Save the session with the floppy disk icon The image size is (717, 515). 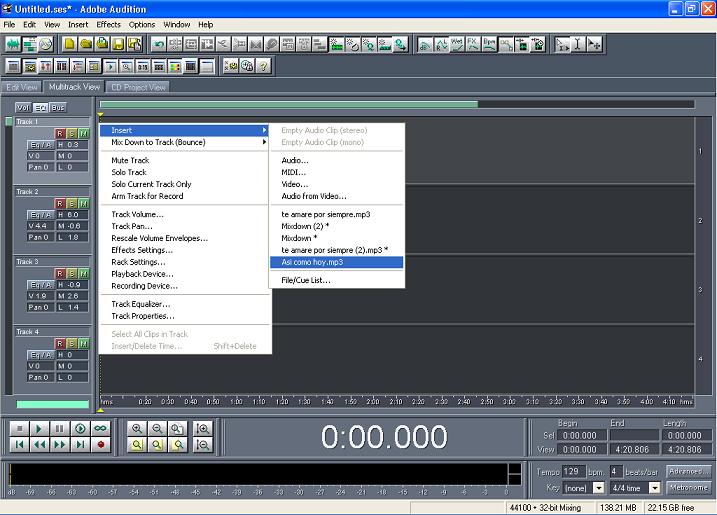[x=118, y=44]
